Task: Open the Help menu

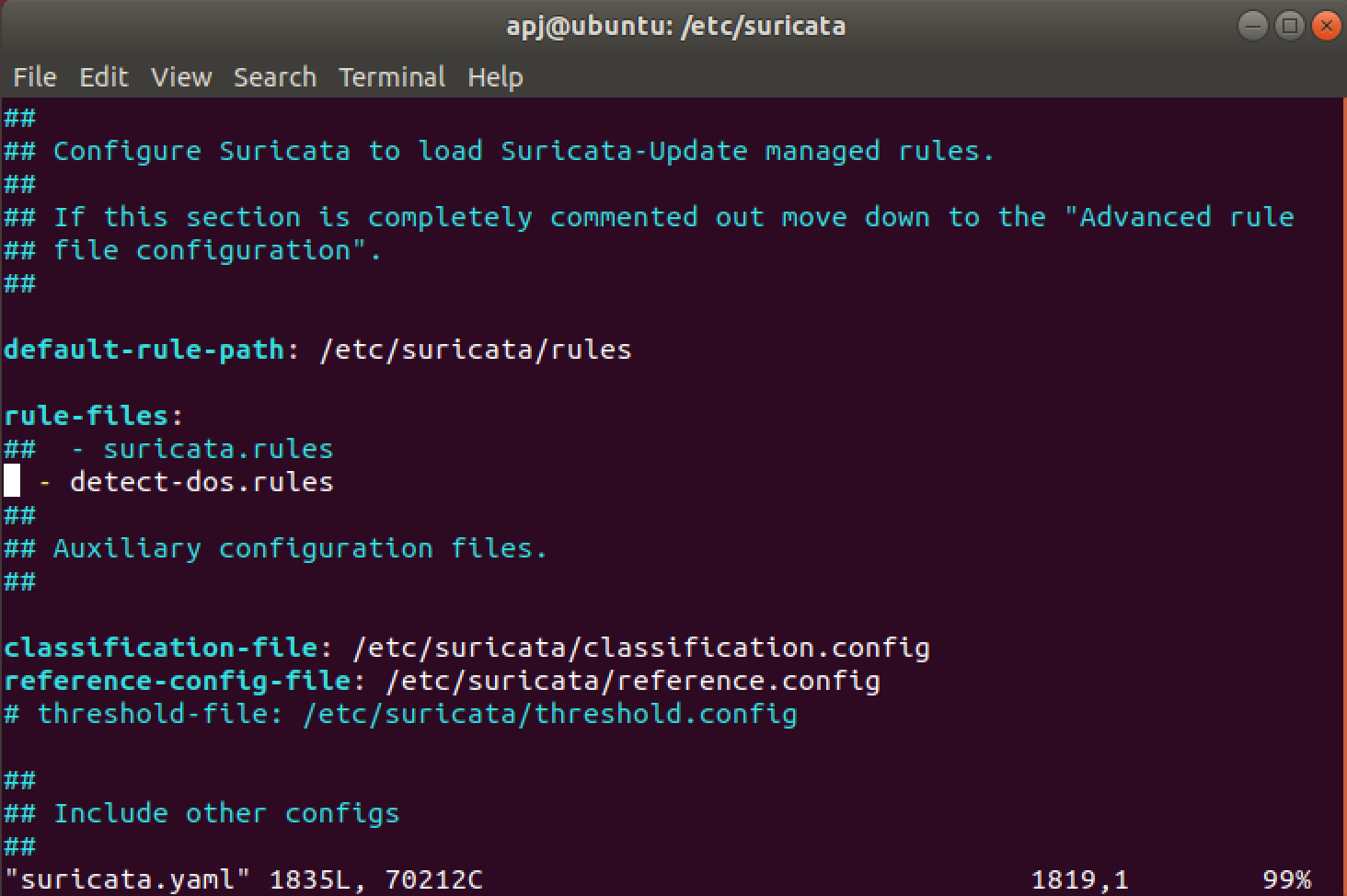Action: (x=495, y=77)
